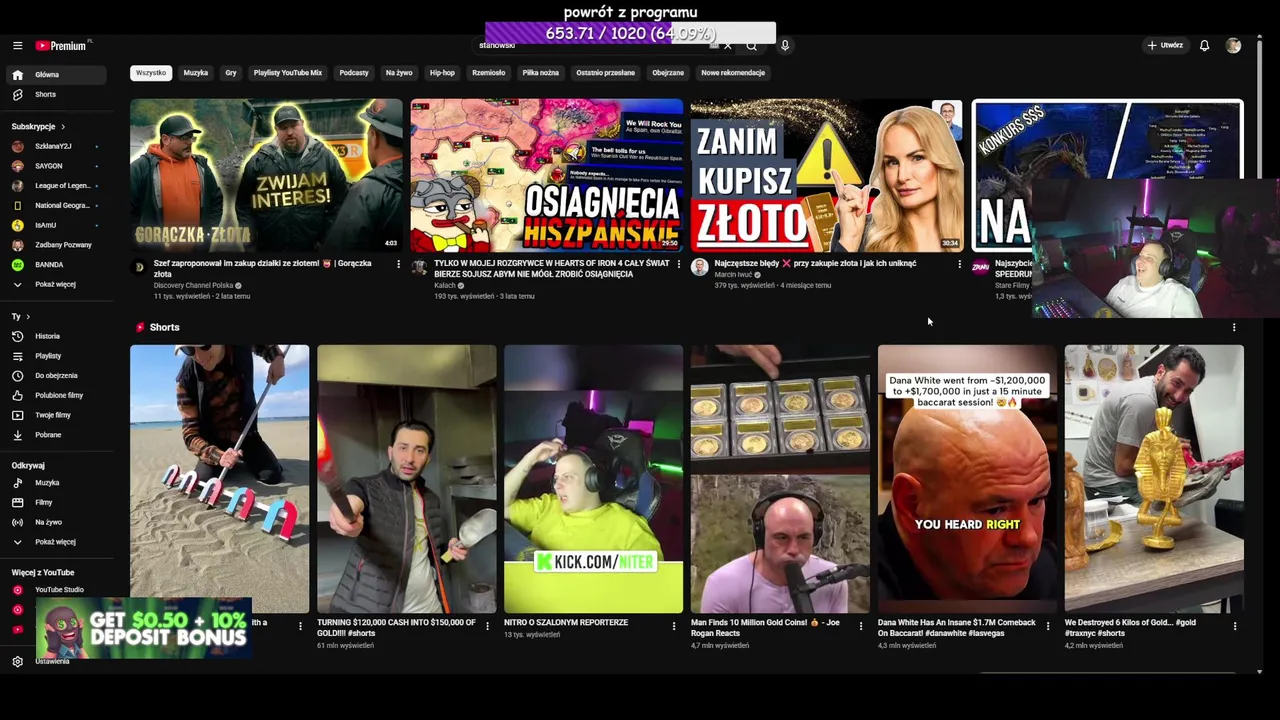Open the notifications bell
This screenshot has width=1280, height=720.
coord(1204,46)
